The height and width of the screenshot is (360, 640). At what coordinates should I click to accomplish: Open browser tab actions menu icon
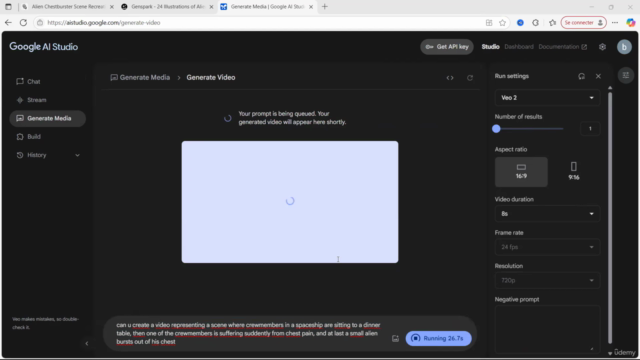[x=8, y=7]
